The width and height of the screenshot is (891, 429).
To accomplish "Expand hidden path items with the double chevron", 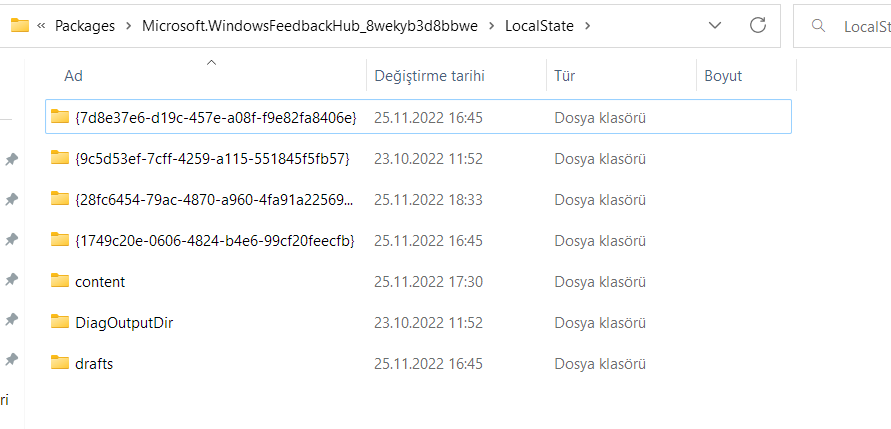I will point(41,26).
